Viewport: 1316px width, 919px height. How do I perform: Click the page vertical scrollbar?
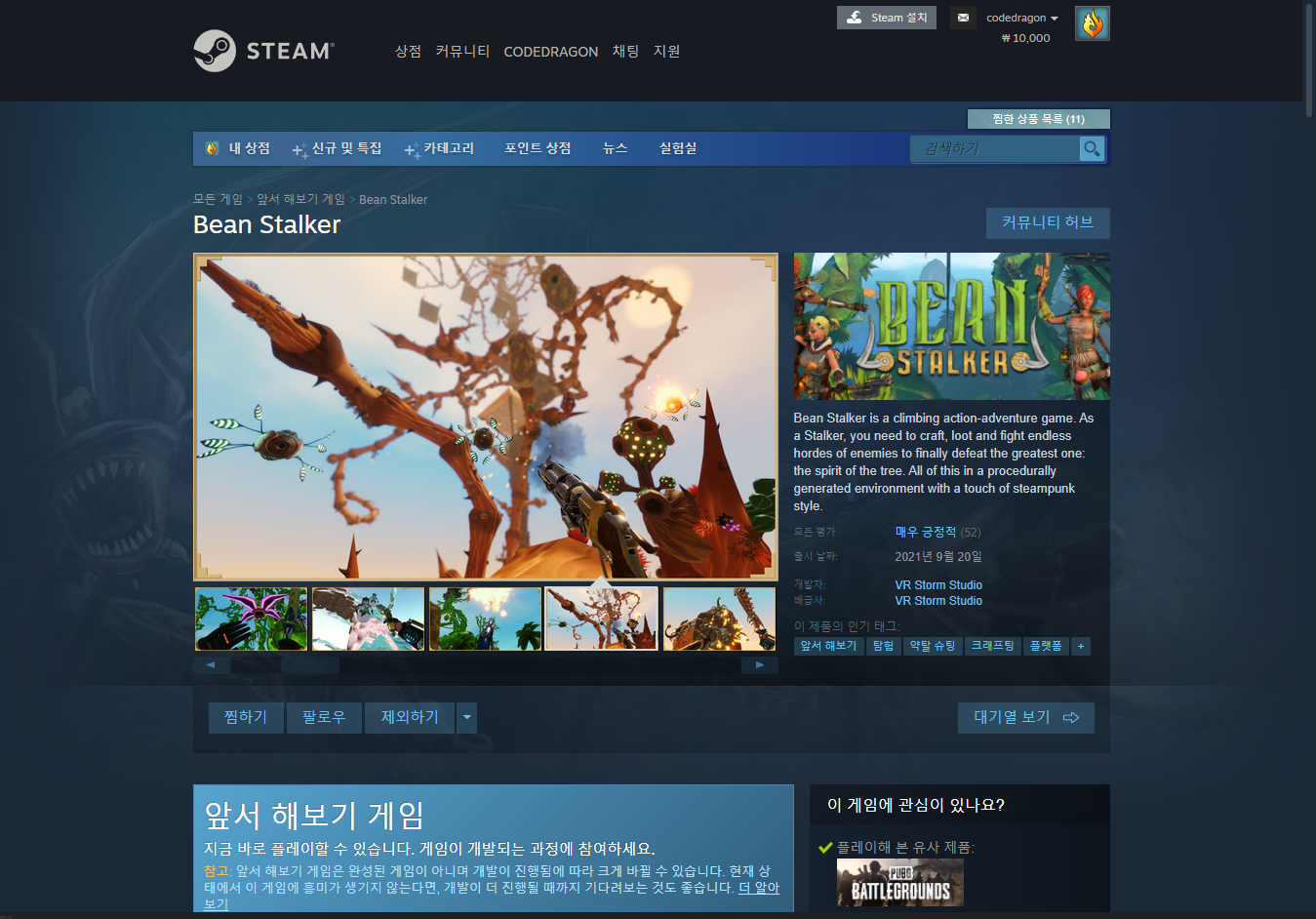coord(1309,59)
